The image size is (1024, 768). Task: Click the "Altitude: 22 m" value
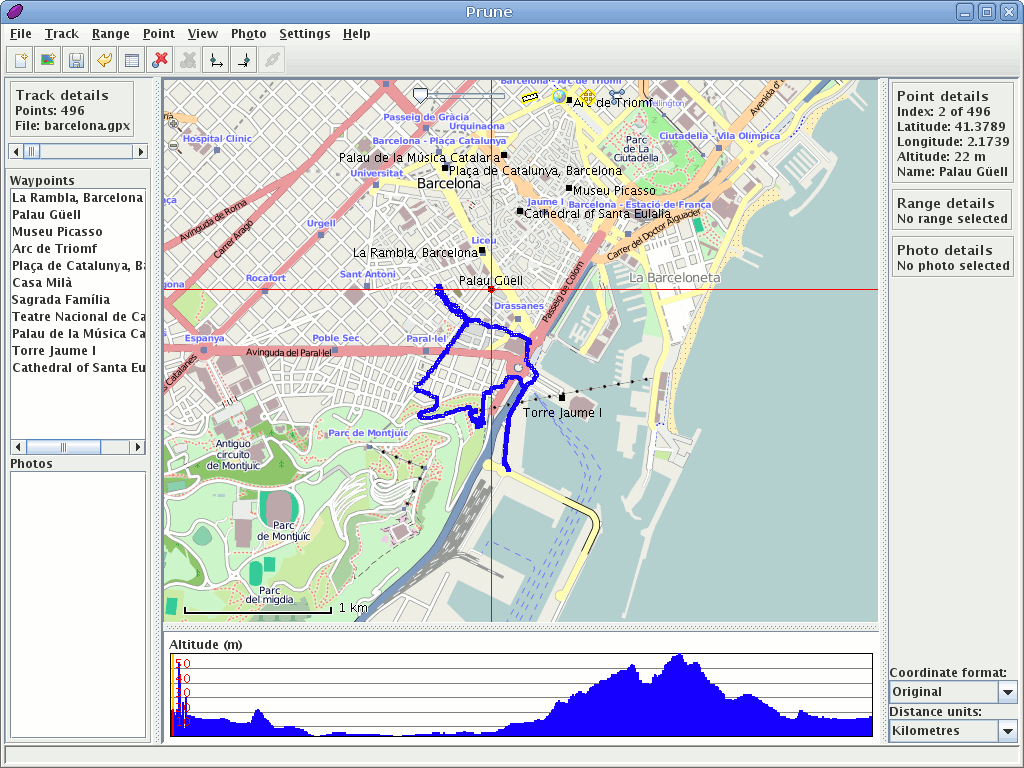(941, 157)
